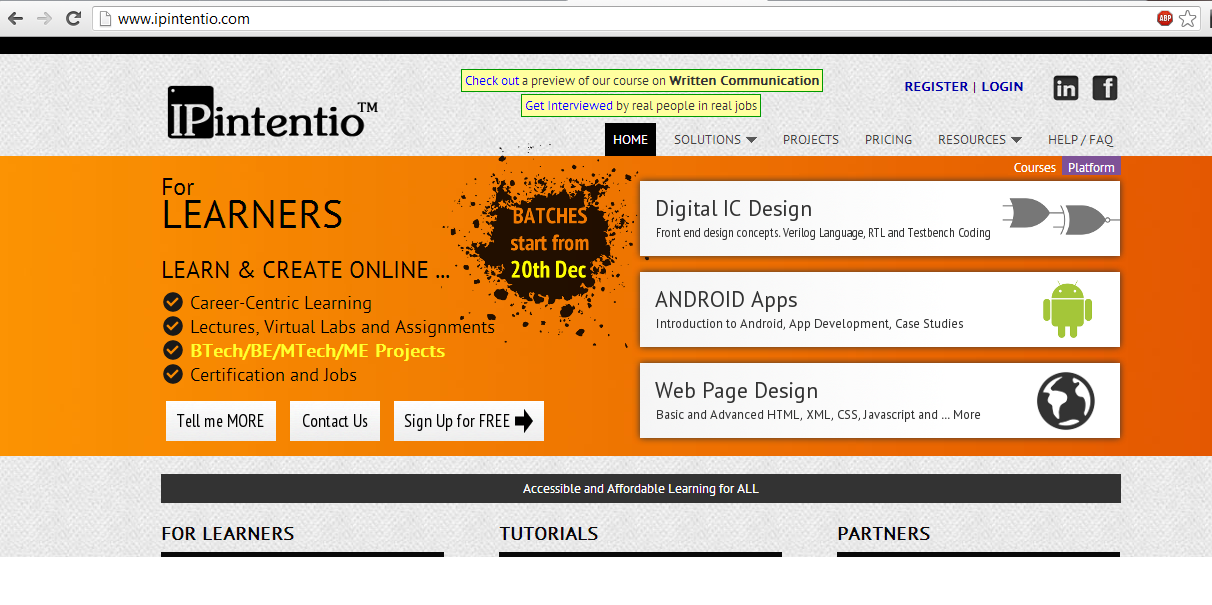Click the Android robot icon
Screen dimensions: 1212x605
(1067, 310)
